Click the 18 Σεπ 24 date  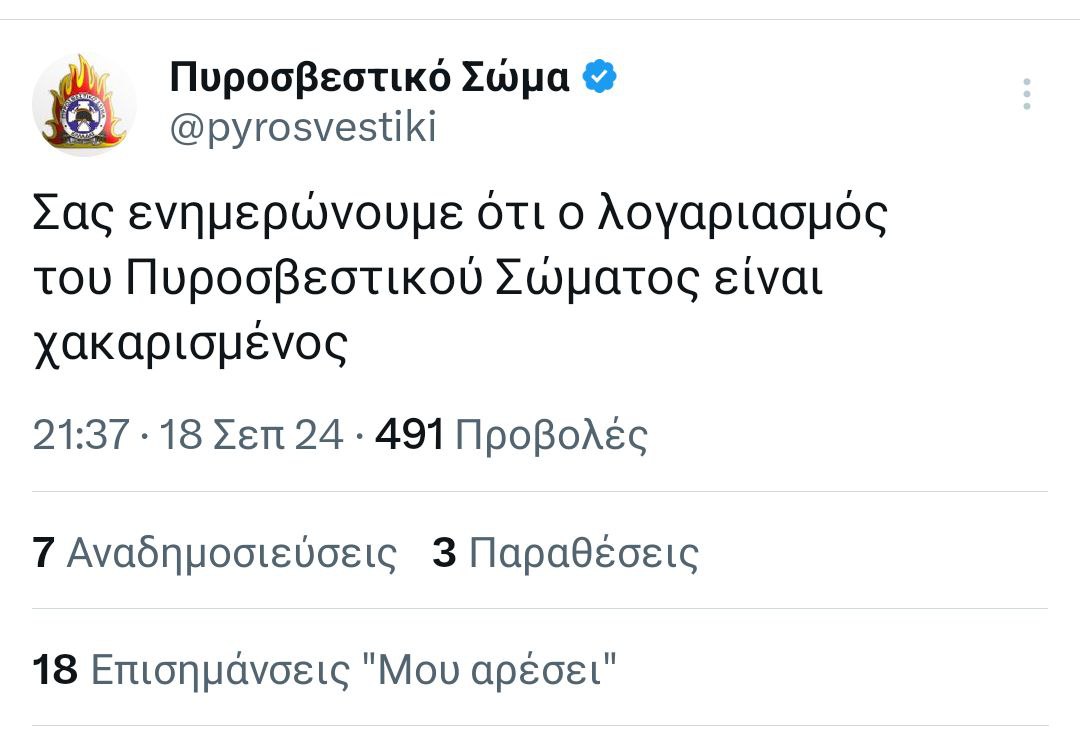(252, 435)
